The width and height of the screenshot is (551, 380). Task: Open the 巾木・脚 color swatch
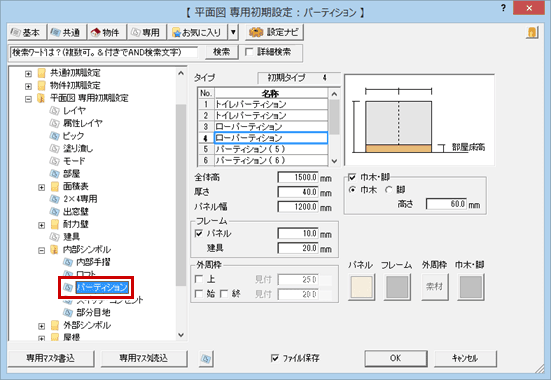pos(471,287)
